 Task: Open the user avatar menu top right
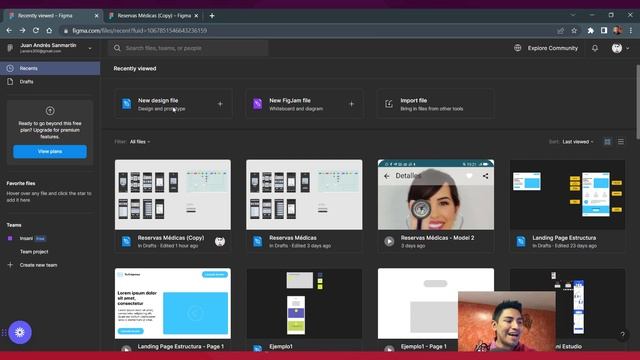620,48
